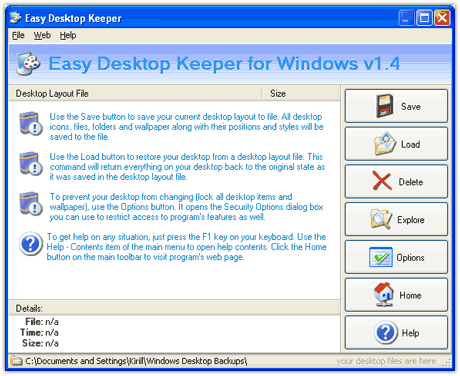
Task: Click 'your desktop files are here' text
Action: 386,361
